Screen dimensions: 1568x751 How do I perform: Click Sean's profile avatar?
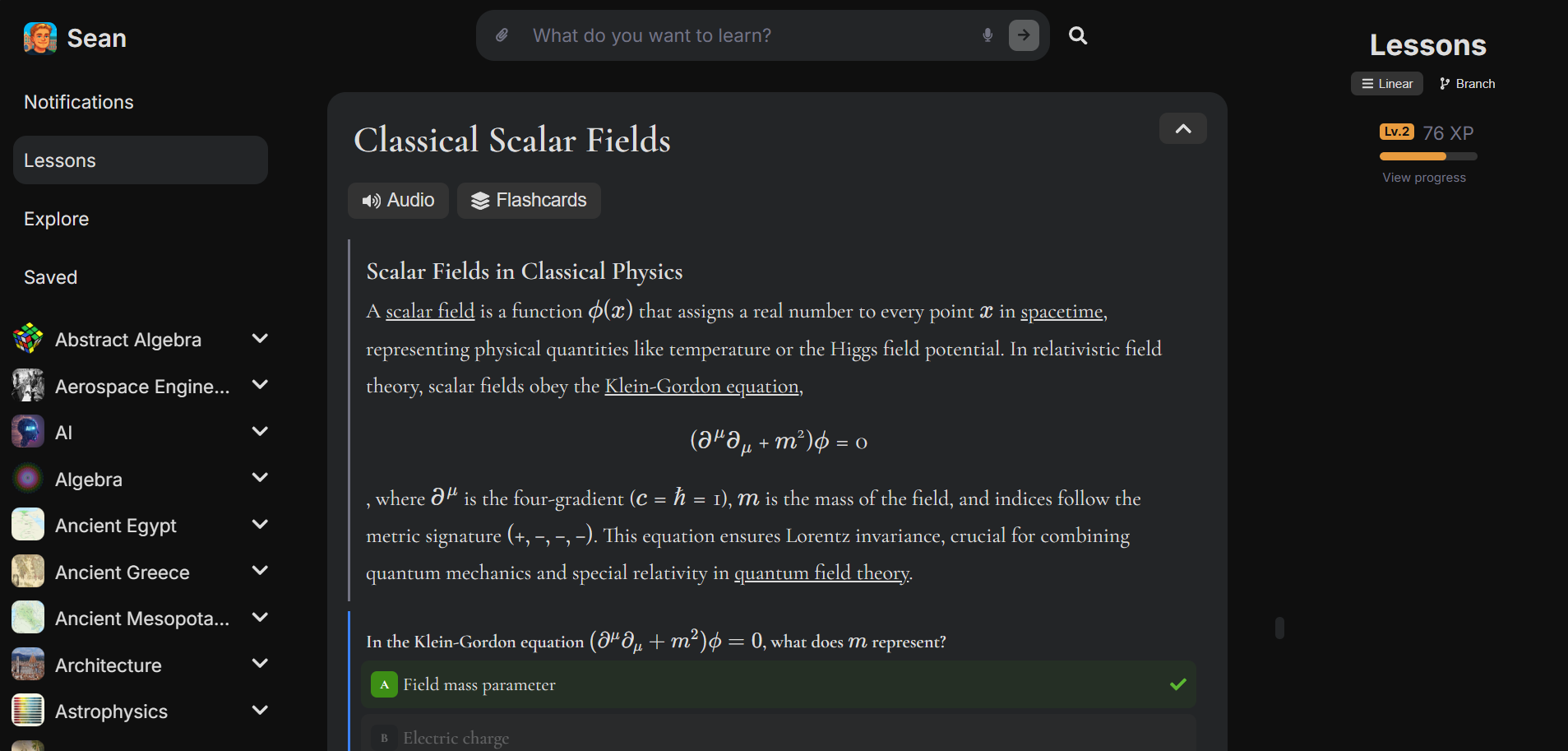(x=40, y=38)
